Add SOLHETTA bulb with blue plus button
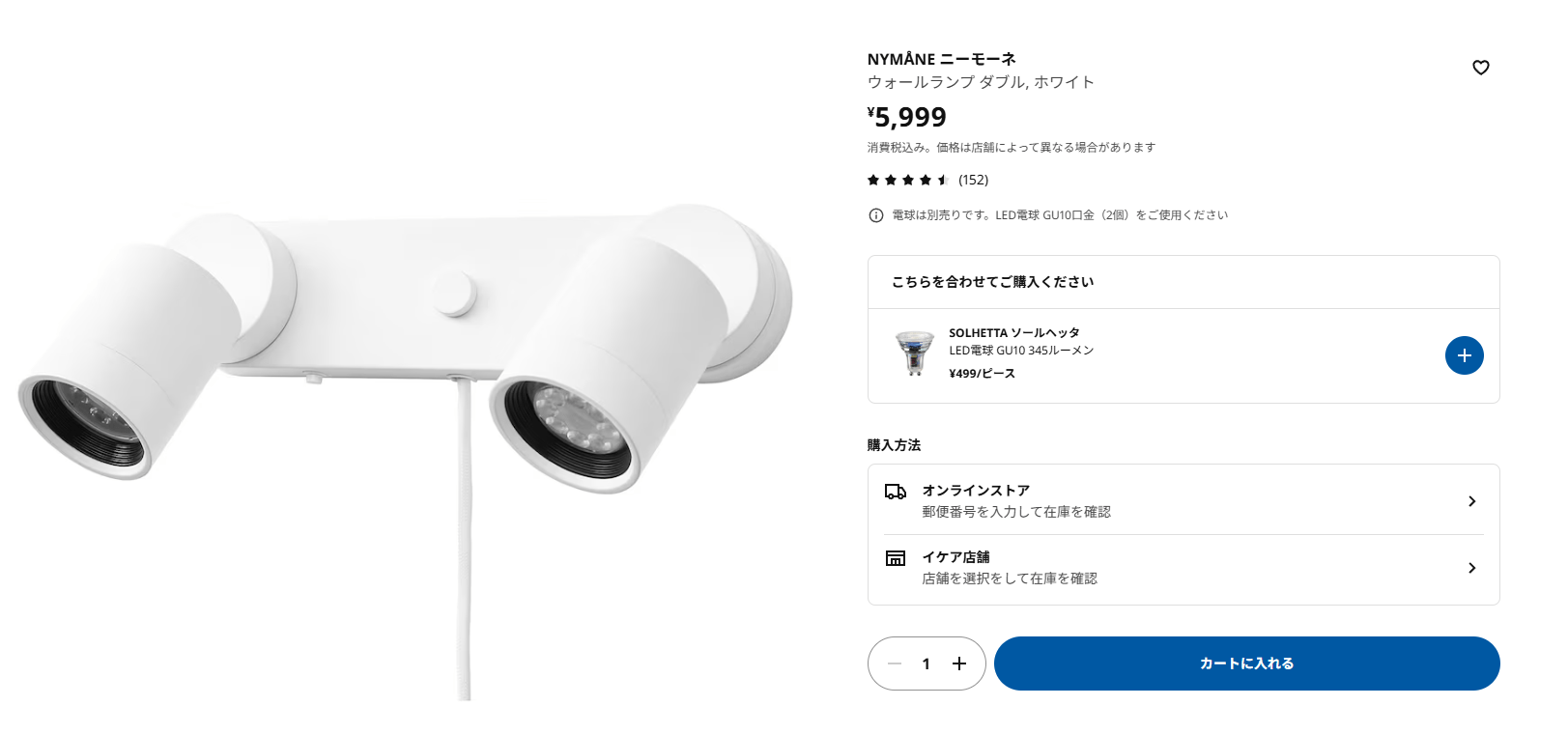This screenshot has height=734, width=1568. point(1464,355)
